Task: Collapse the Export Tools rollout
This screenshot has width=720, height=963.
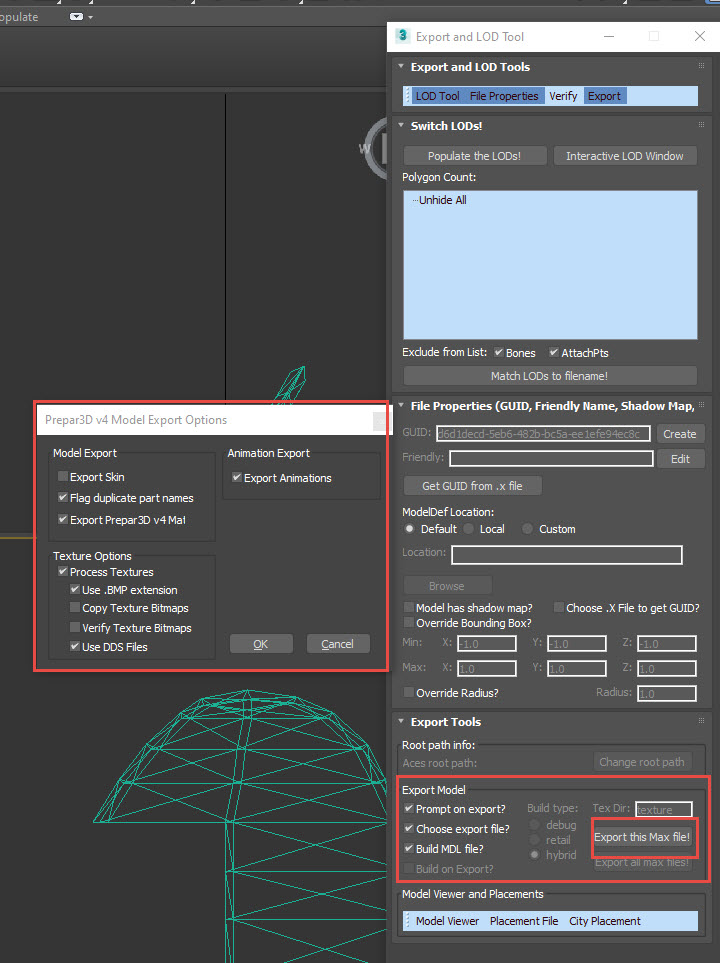Action: point(401,722)
